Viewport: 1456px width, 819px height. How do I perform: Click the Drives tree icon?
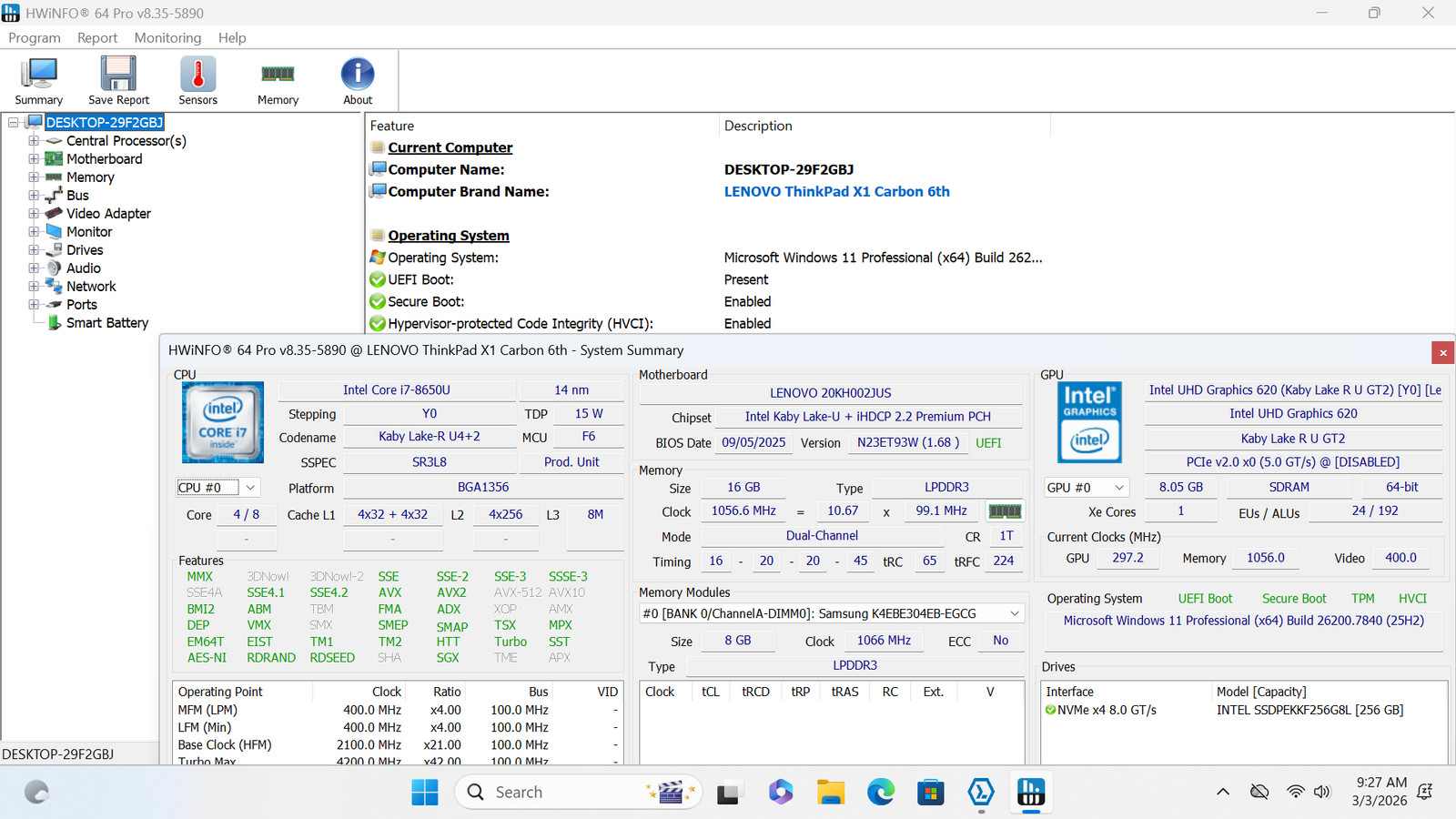tap(54, 249)
